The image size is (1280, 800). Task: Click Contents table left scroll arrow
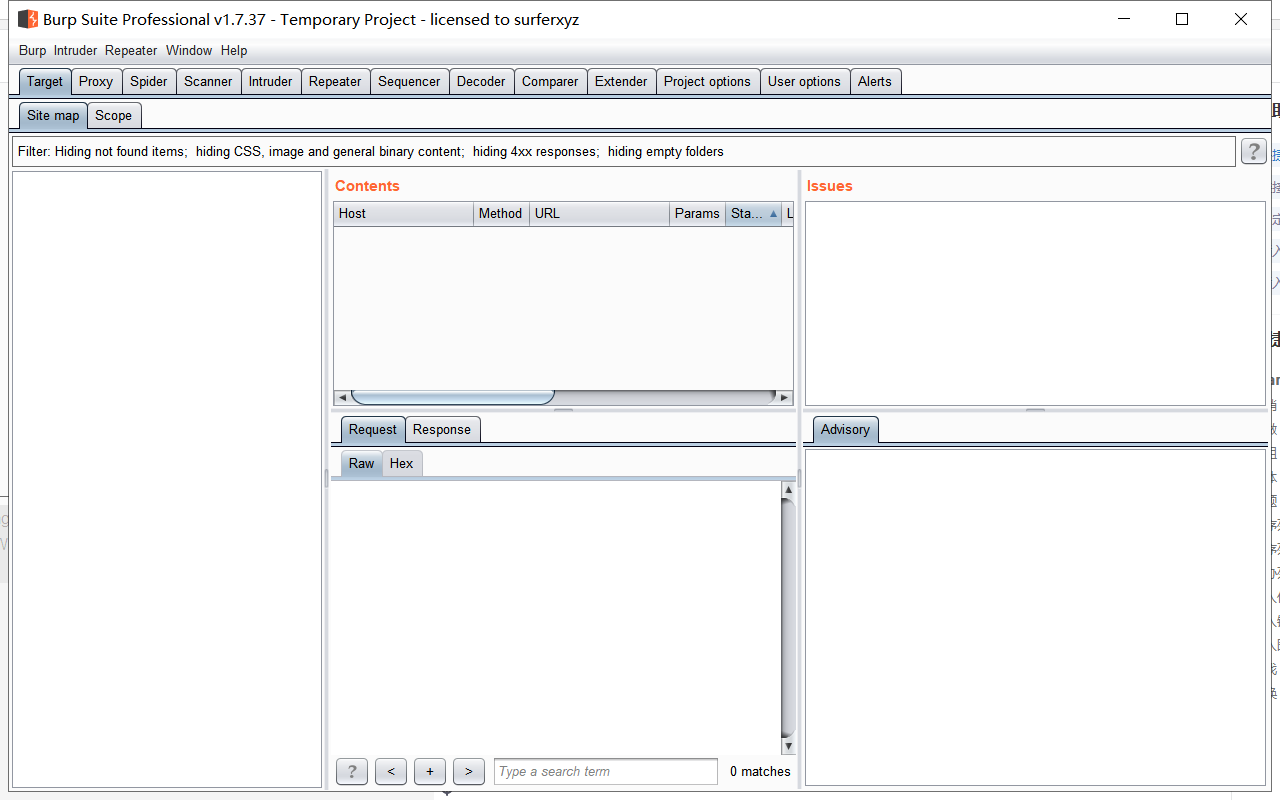pos(342,397)
